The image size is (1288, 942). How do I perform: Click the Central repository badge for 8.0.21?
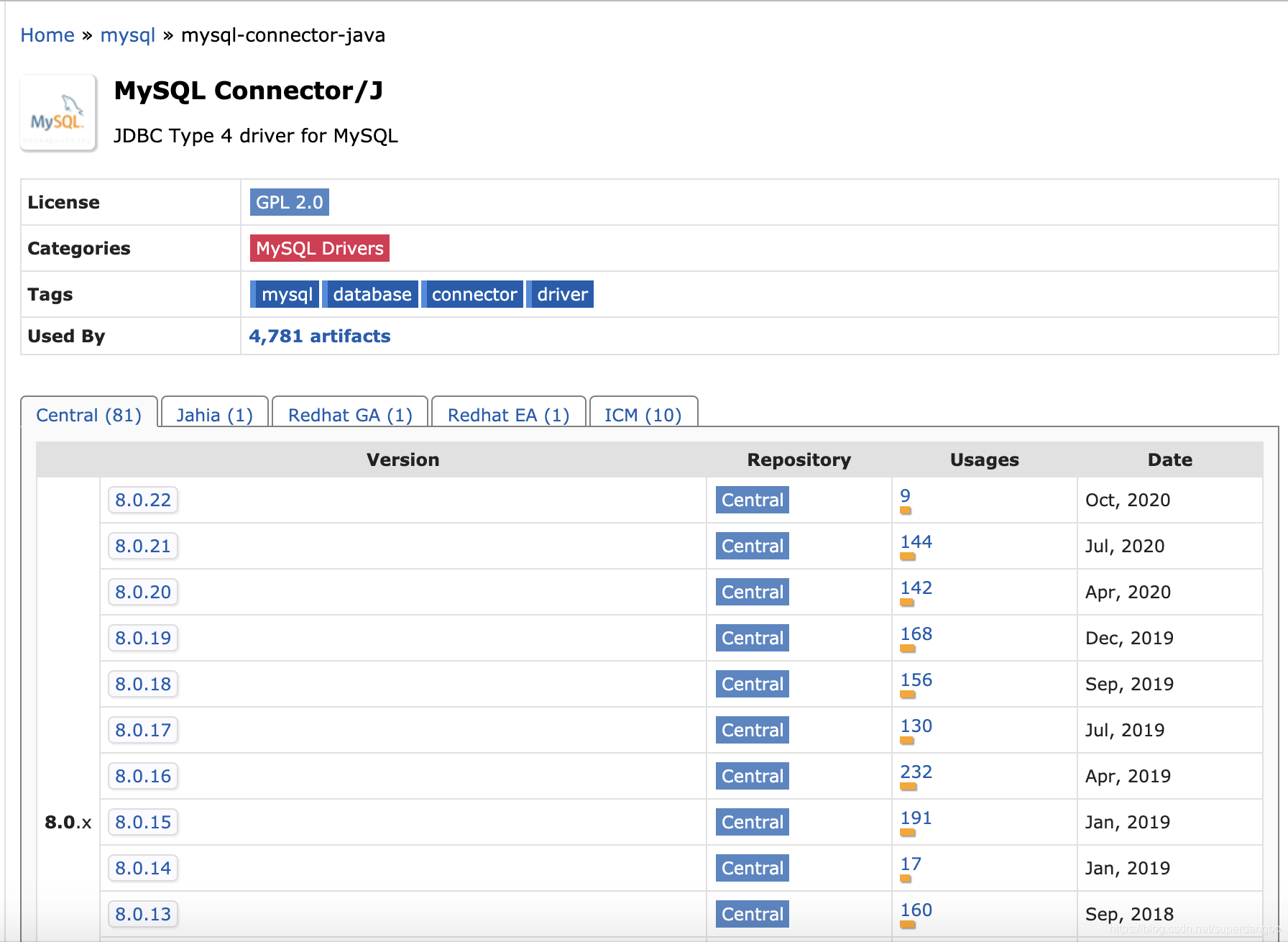pyautogui.click(x=753, y=546)
